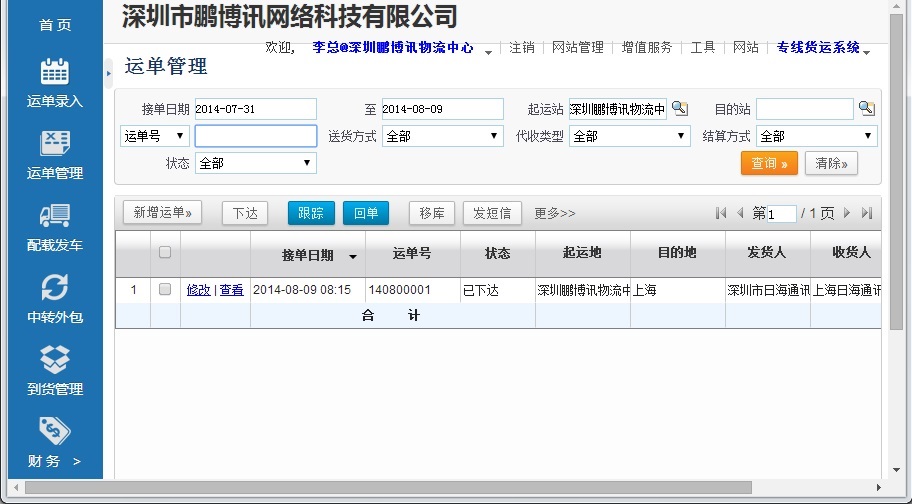Image resolution: width=912 pixels, height=504 pixels.
Task: Check the row for waybill 140800001
Action: coord(165,289)
